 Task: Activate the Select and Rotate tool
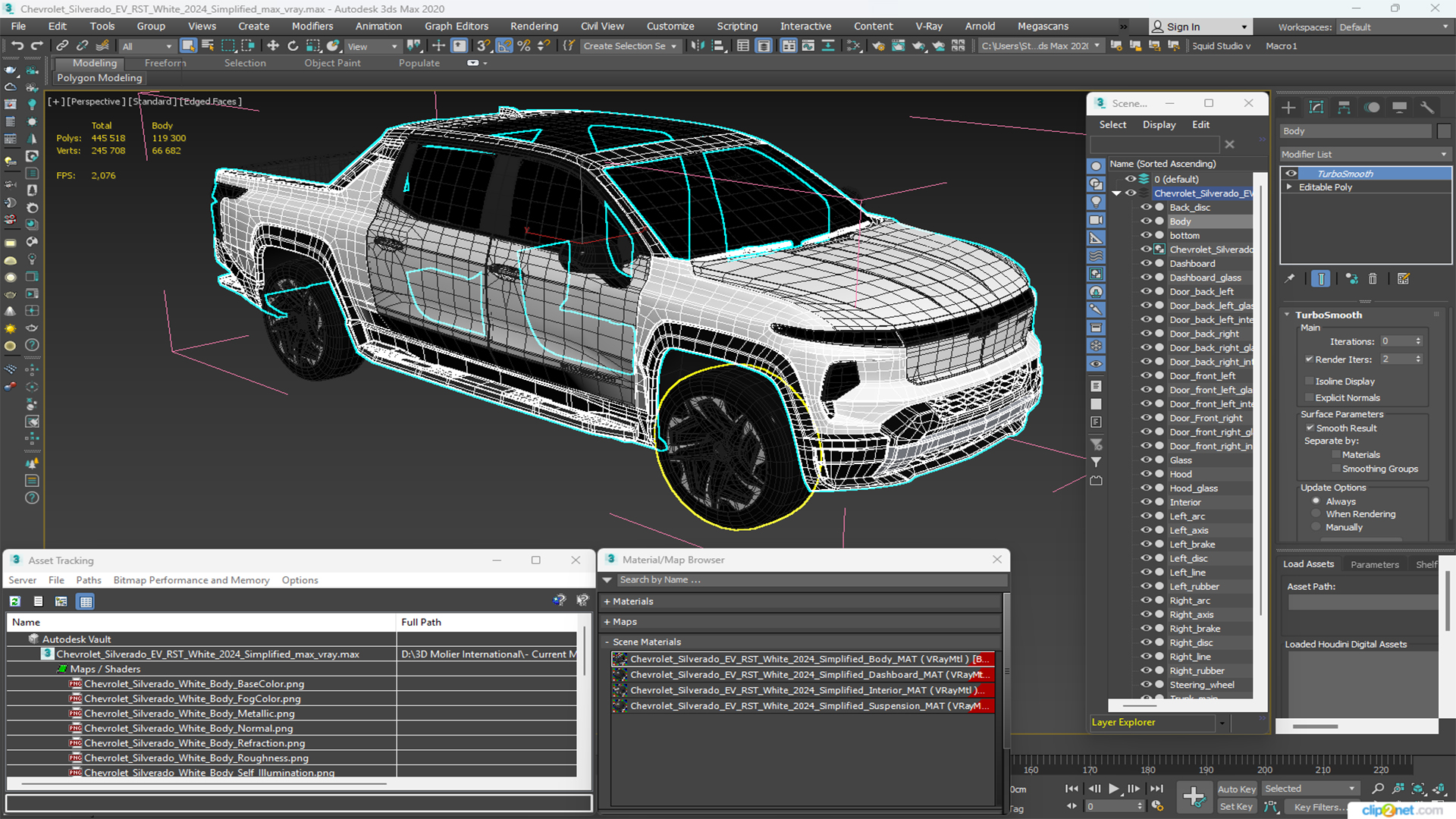(x=293, y=45)
